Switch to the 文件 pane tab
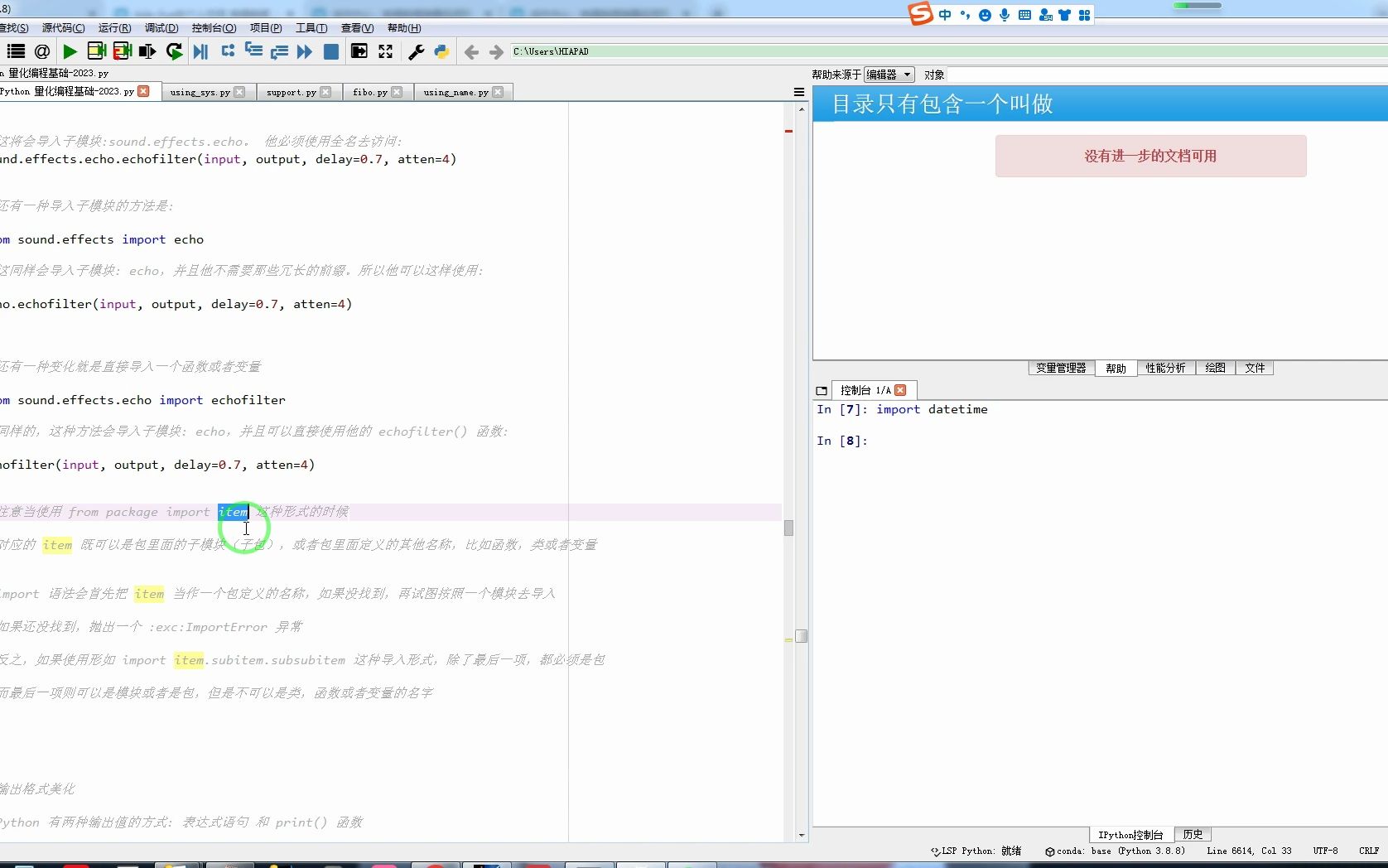 [1255, 368]
